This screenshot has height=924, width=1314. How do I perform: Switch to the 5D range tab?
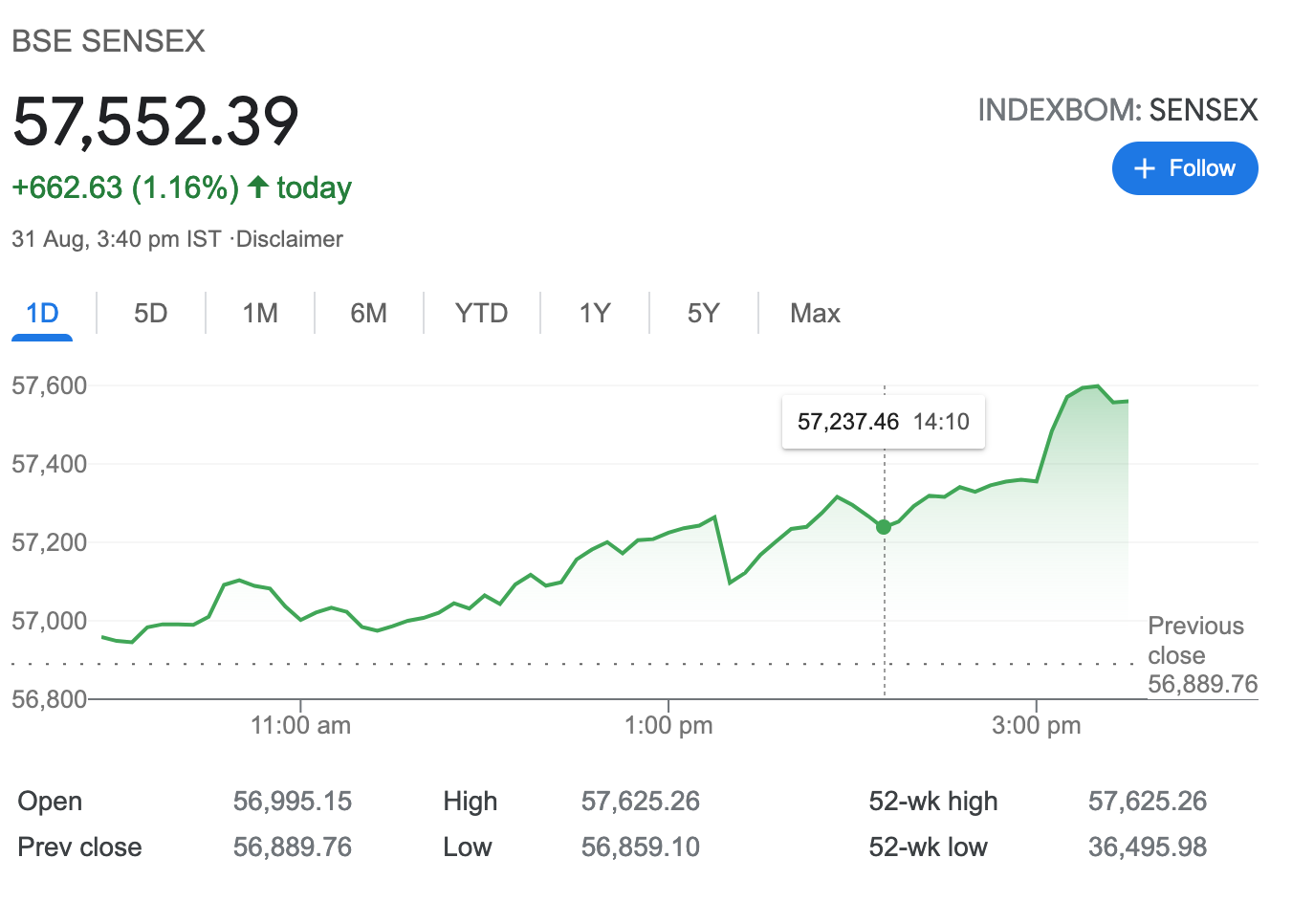coord(151,314)
